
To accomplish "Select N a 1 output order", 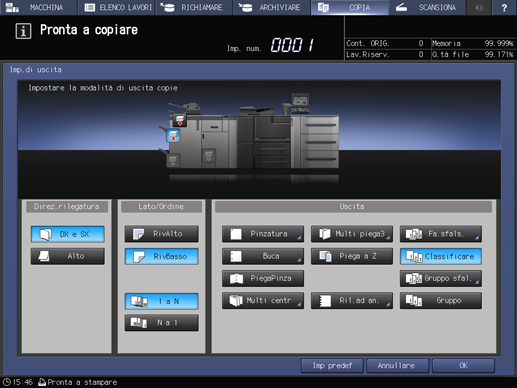I will (162, 323).
